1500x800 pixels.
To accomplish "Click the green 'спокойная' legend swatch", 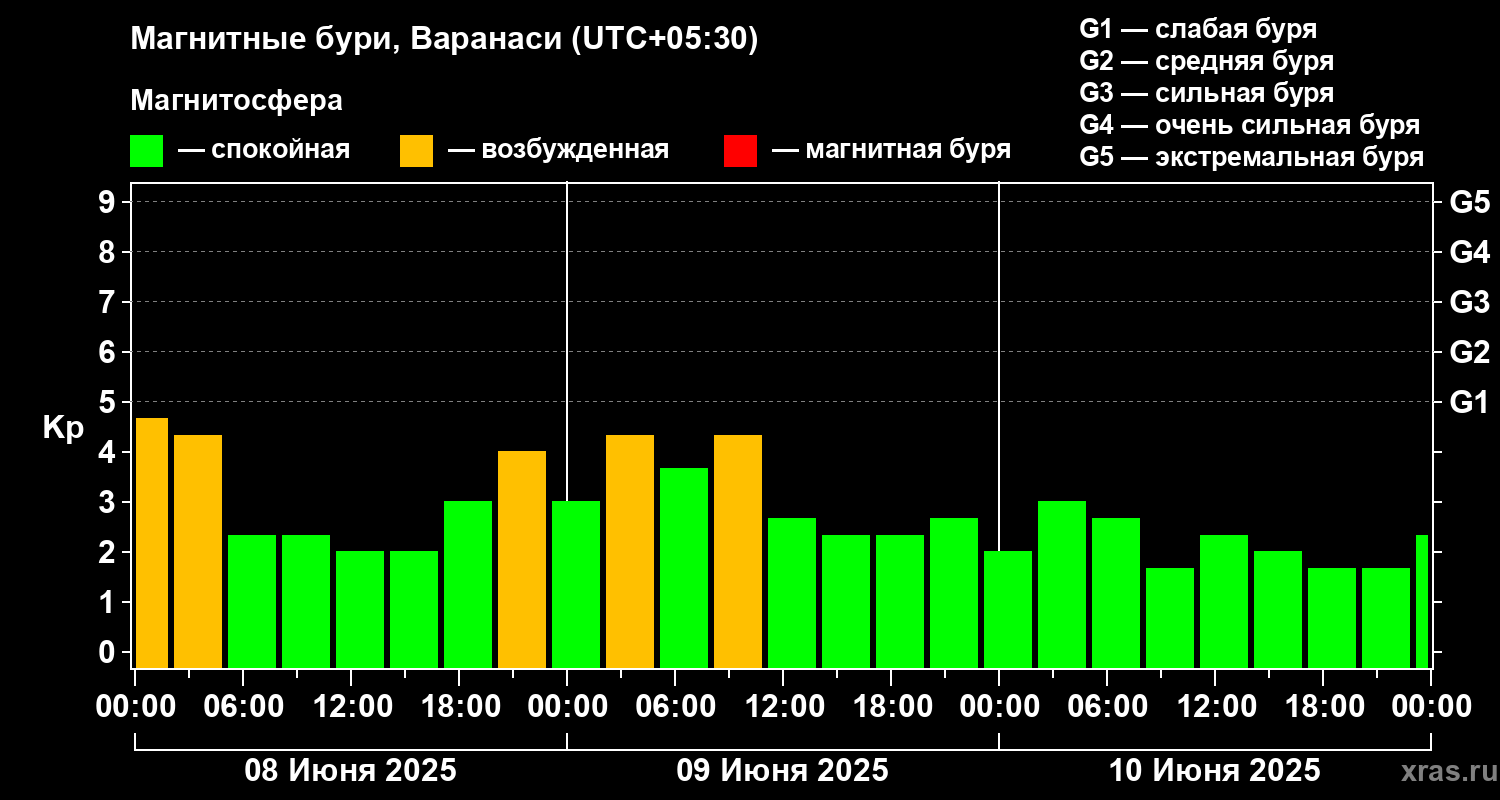I will click(x=146, y=151).
